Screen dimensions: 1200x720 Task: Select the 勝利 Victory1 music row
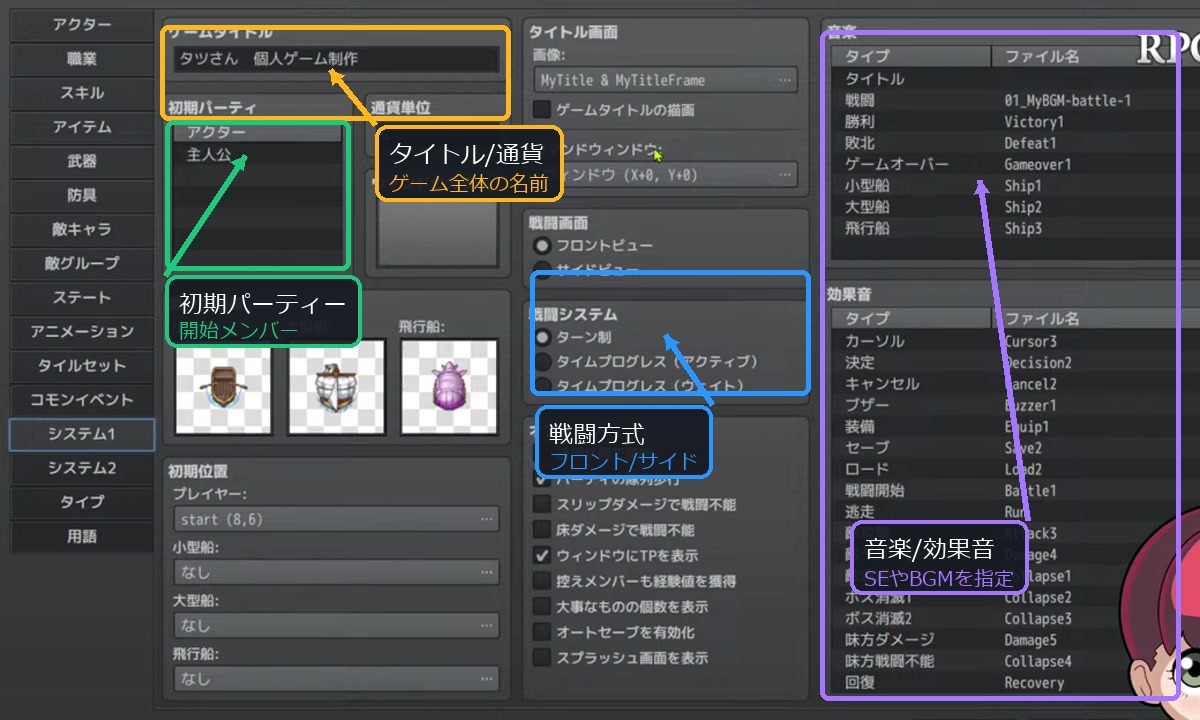click(x=1015, y=121)
